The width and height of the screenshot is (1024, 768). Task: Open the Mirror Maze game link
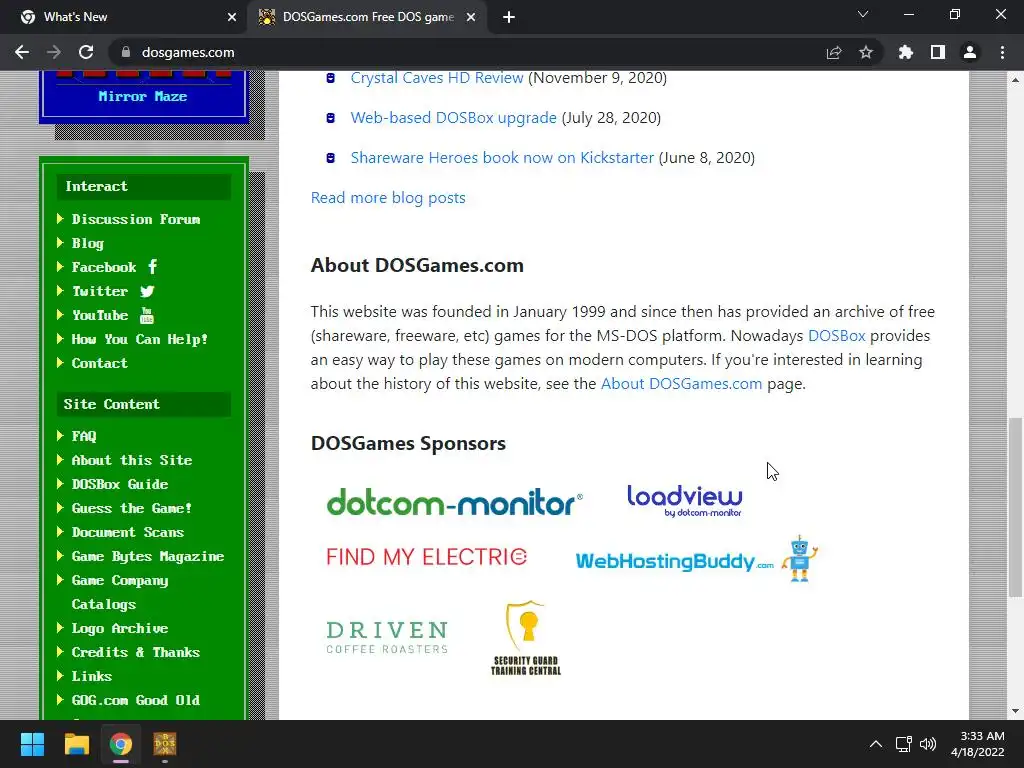[x=142, y=97]
